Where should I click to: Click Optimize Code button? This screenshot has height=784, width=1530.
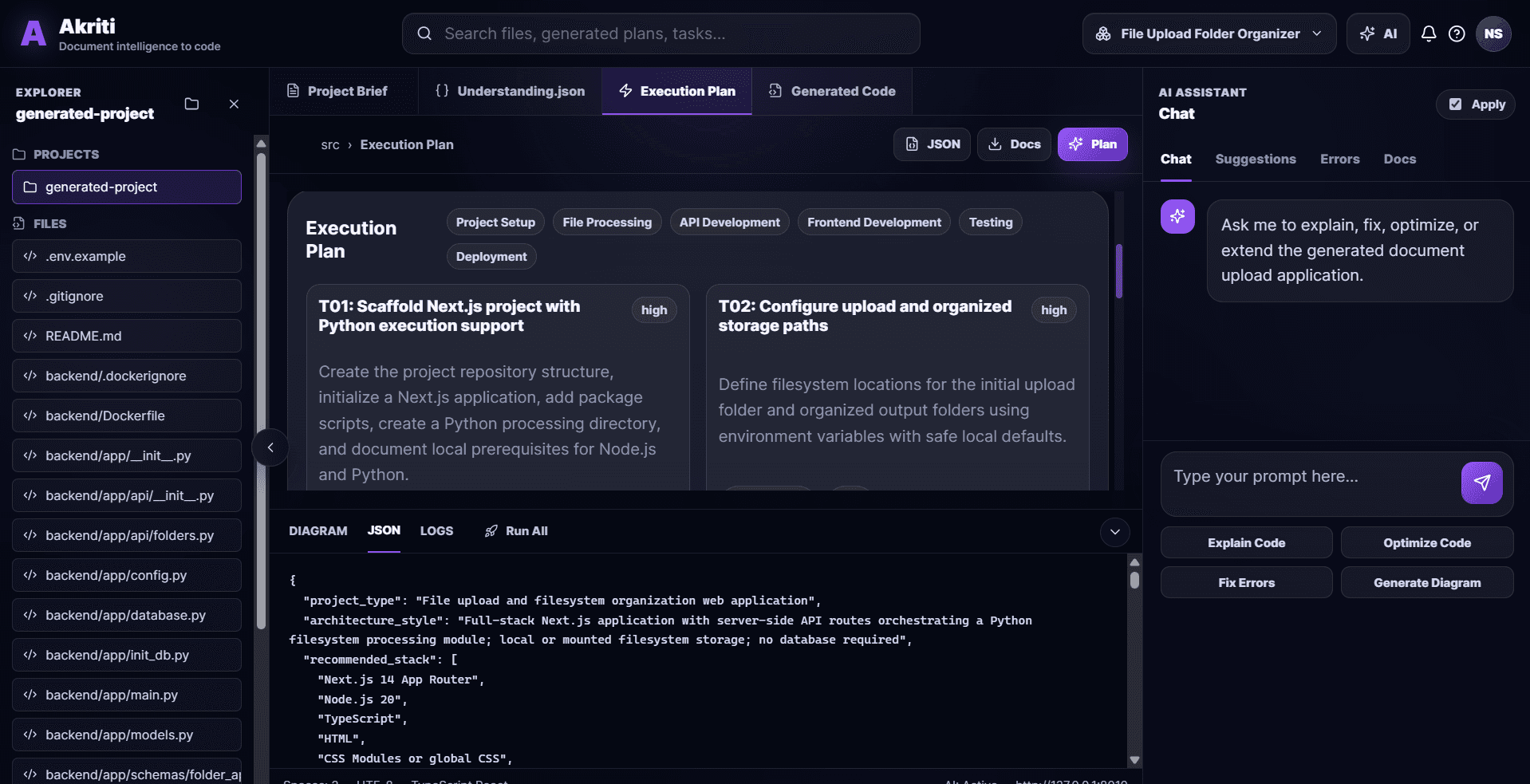(x=1427, y=543)
